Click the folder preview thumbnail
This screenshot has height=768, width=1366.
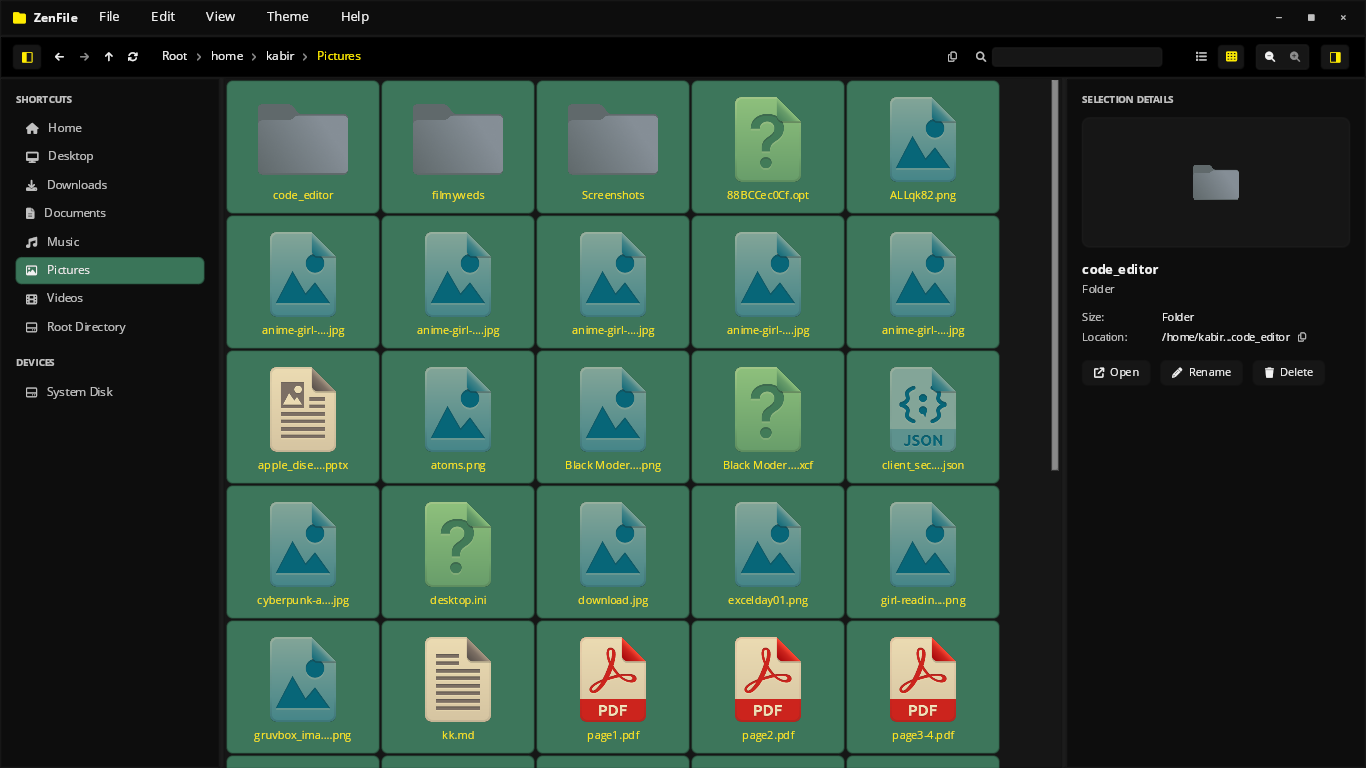[1216, 182]
